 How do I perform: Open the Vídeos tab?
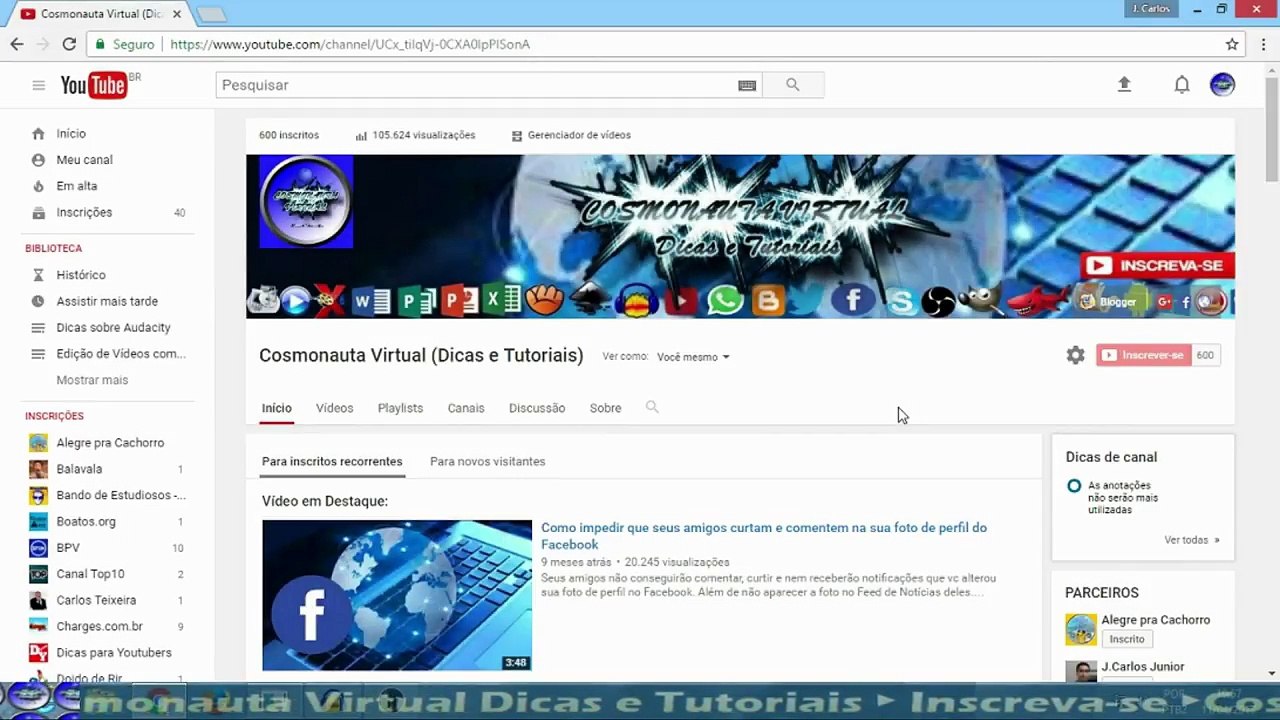click(x=334, y=408)
